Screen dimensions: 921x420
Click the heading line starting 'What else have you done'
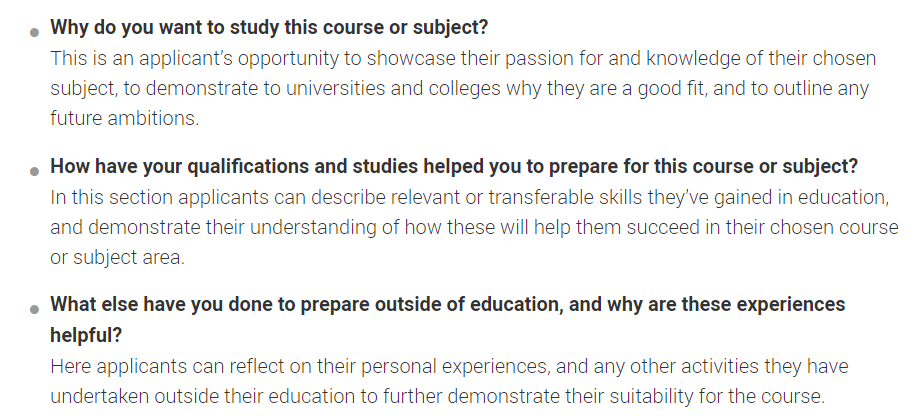click(x=448, y=304)
